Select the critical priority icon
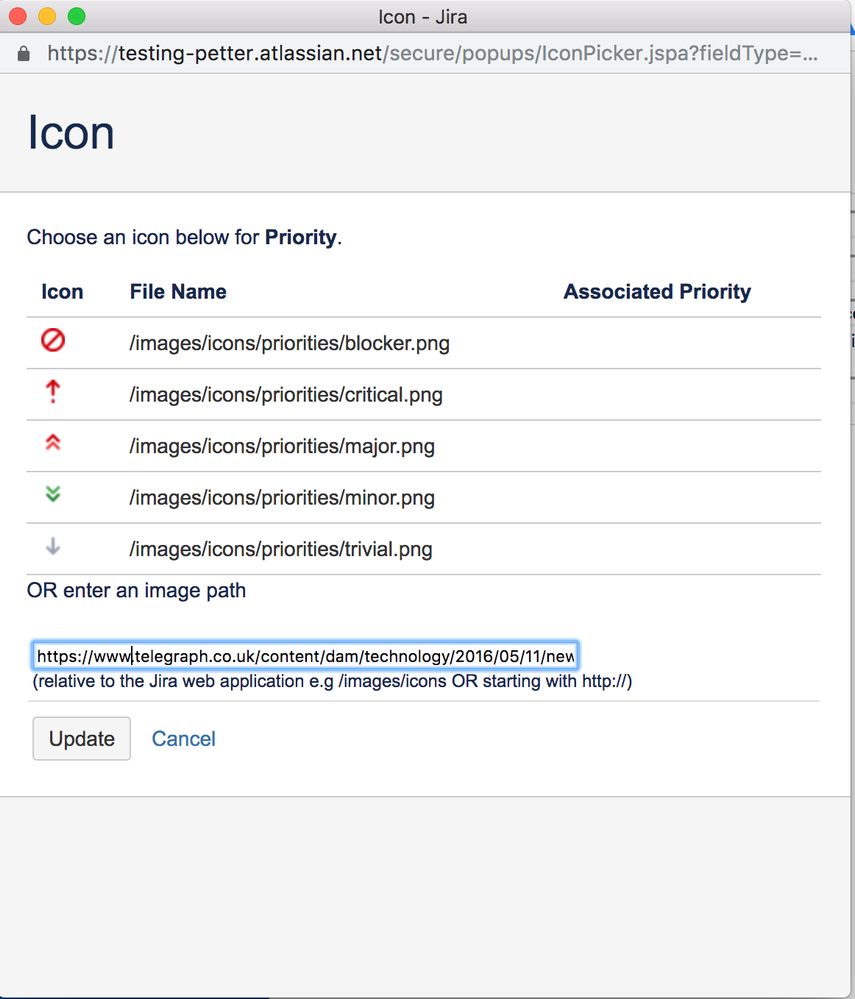Viewport: 855px width, 999px height. pos(51,392)
